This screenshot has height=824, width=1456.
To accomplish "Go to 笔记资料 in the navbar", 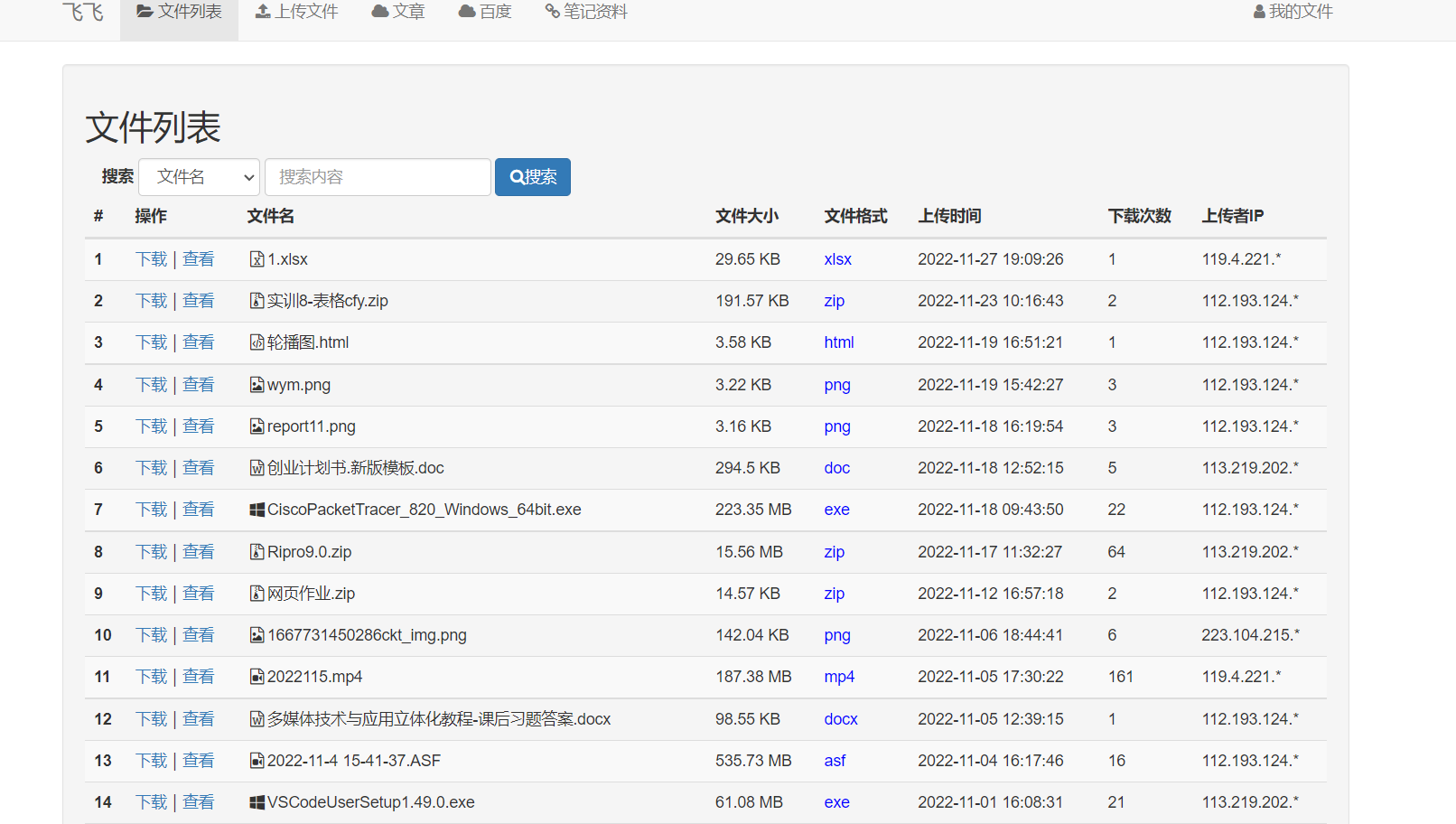I will pyautogui.click(x=586, y=12).
